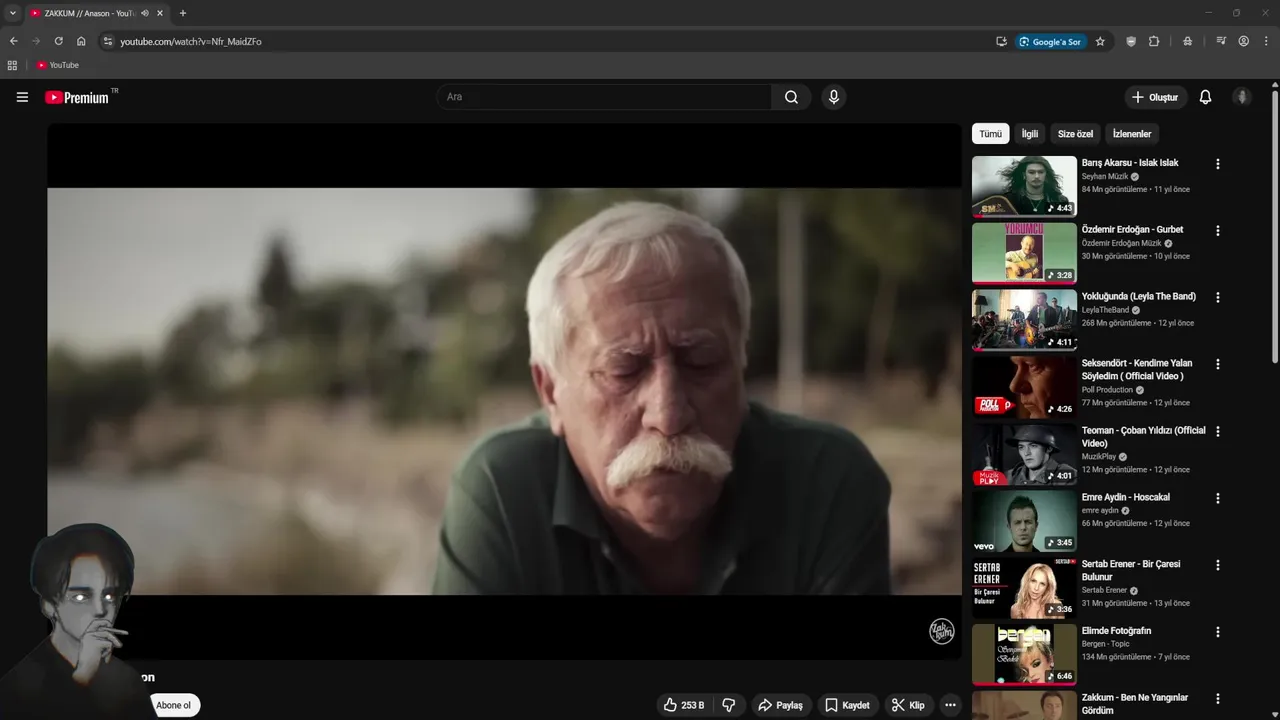Click the search magnifier button
1280x720 pixels.
[791, 97]
